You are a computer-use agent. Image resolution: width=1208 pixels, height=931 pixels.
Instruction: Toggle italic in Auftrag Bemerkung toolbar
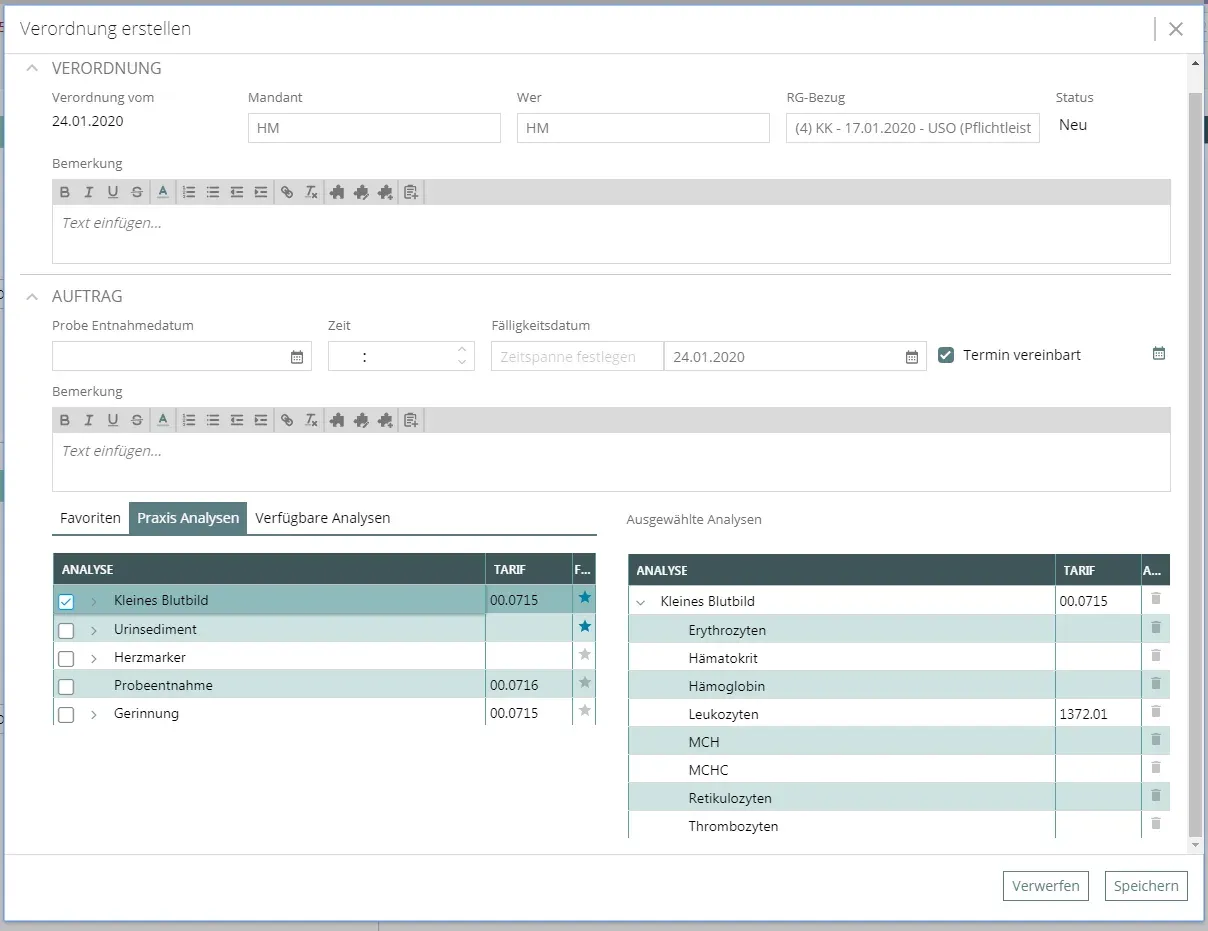click(x=89, y=420)
